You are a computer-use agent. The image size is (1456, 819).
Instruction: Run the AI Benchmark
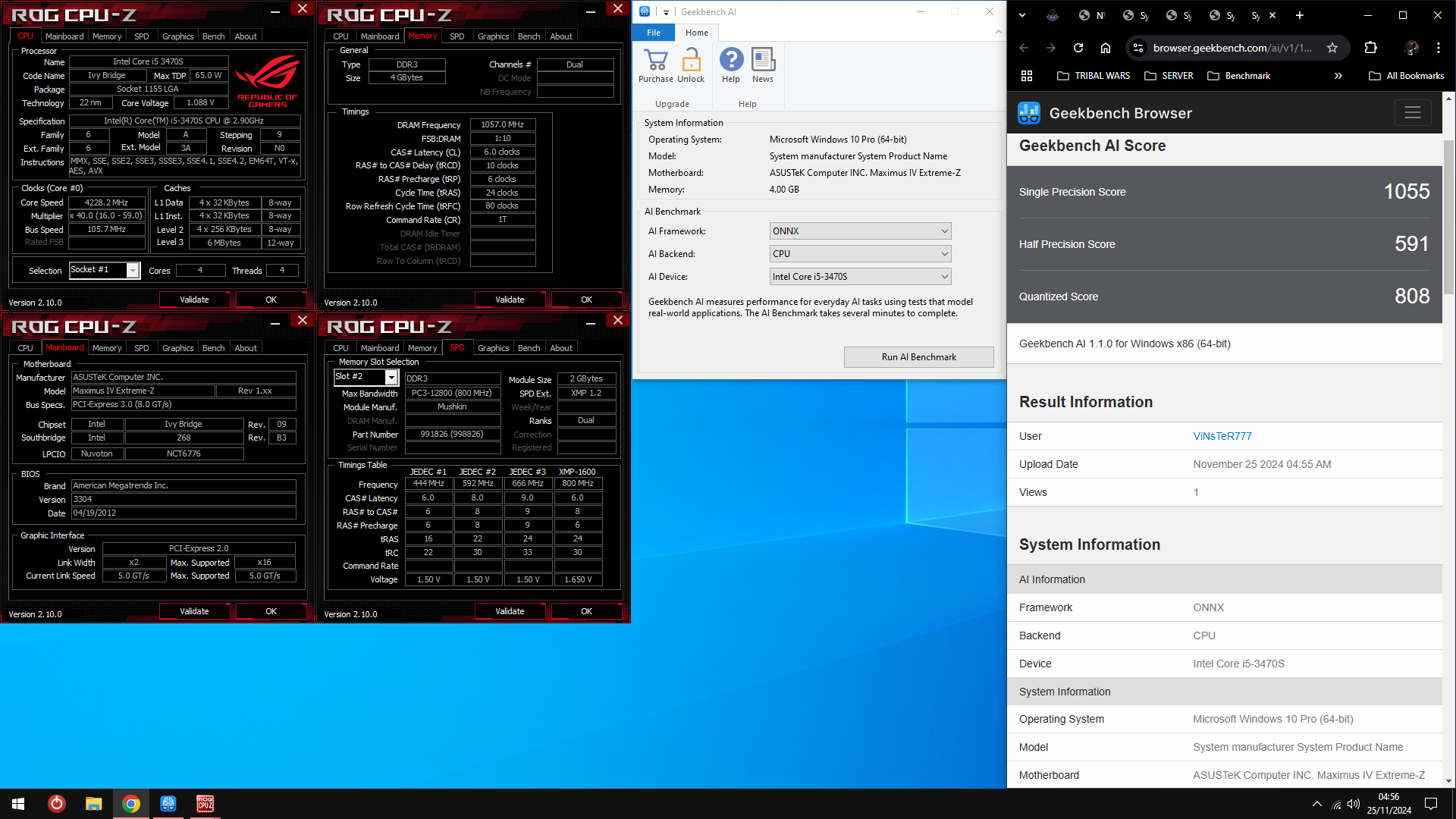click(918, 357)
